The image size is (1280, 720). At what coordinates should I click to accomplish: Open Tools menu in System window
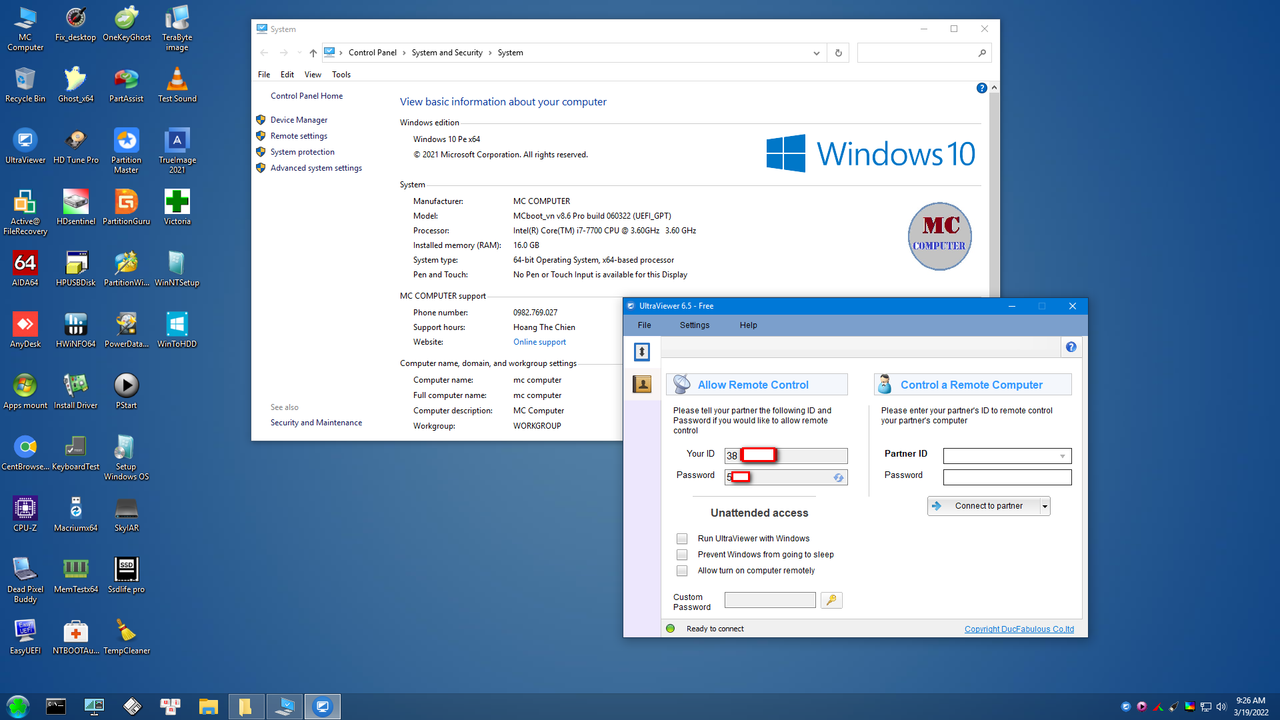(341, 74)
